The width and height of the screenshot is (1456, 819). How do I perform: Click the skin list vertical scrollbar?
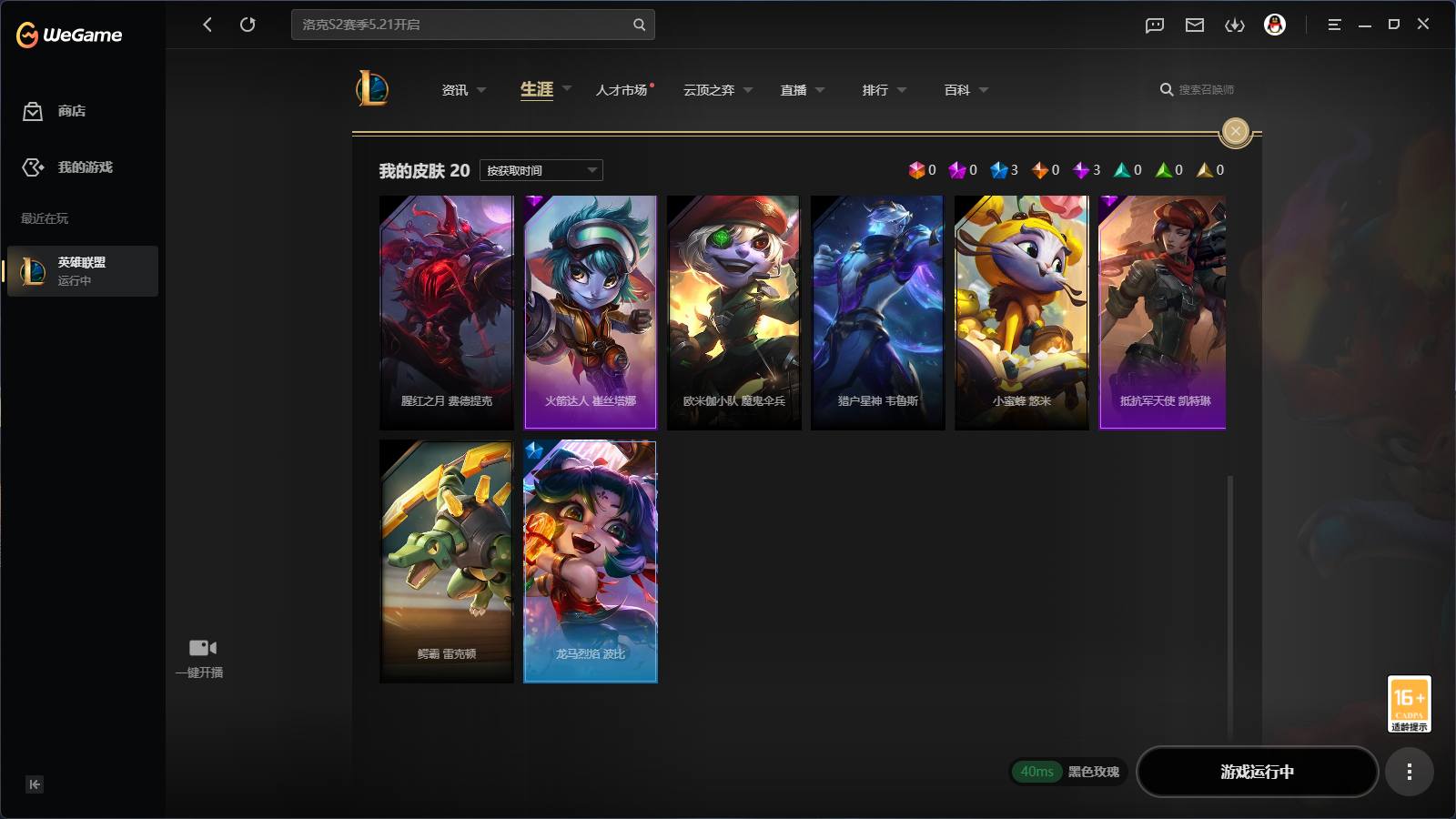[1230, 606]
